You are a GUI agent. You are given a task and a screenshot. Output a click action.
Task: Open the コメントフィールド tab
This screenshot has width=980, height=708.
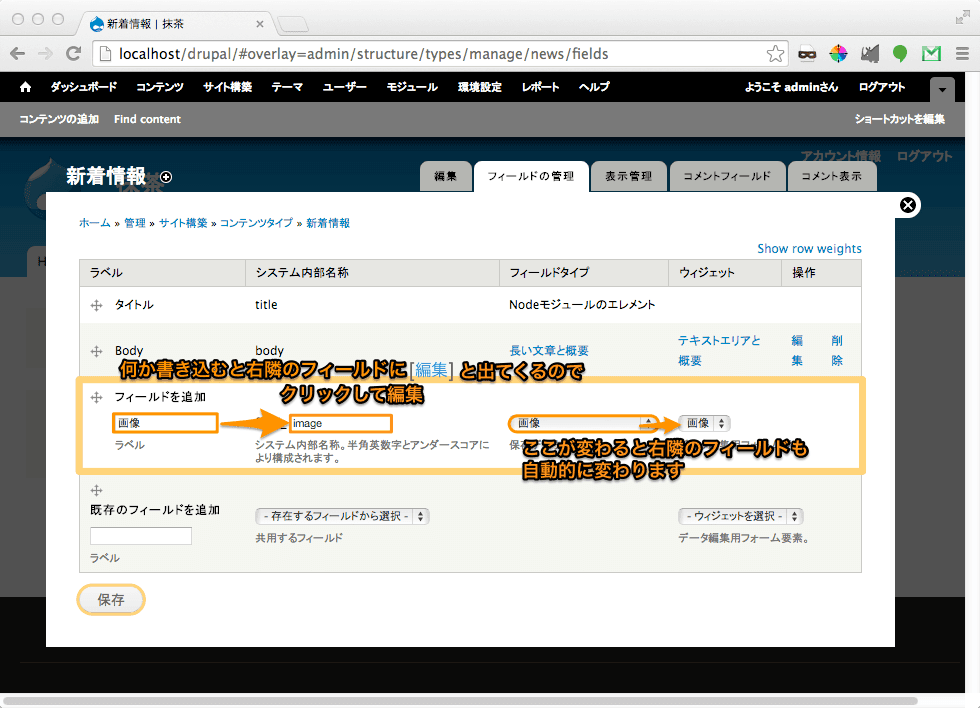coord(727,176)
